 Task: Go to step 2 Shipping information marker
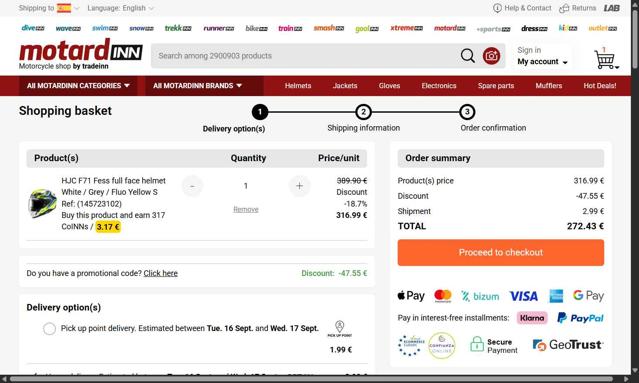[363, 112]
